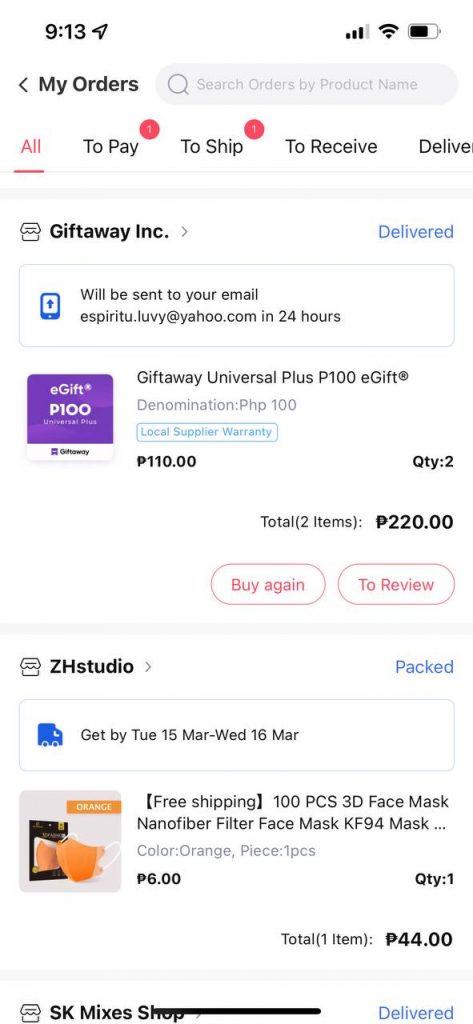473x1024 pixels.
Task: Click the Buy again button
Action: tap(268, 584)
